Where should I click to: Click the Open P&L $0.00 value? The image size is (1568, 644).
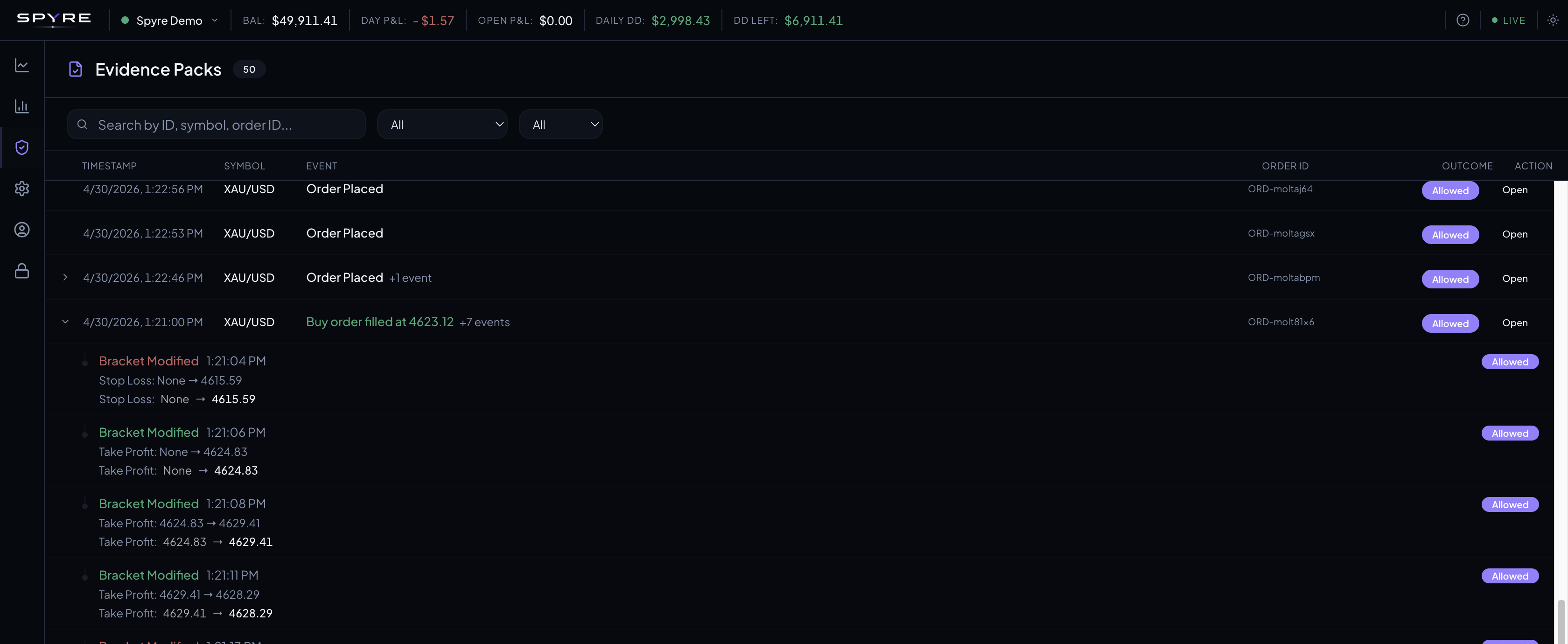[556, 21]
